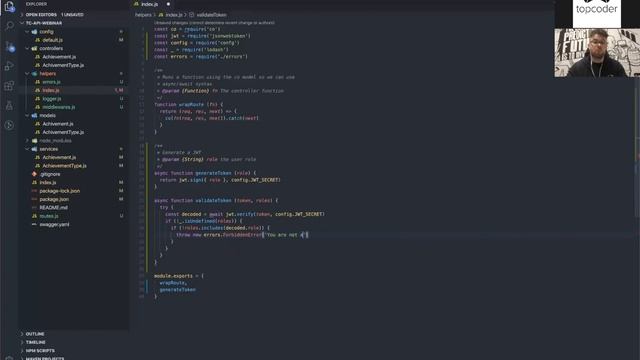The image size is (640, 360).
Task: Open routes.js
Action: pyautogui.click(x=49, y=216)
